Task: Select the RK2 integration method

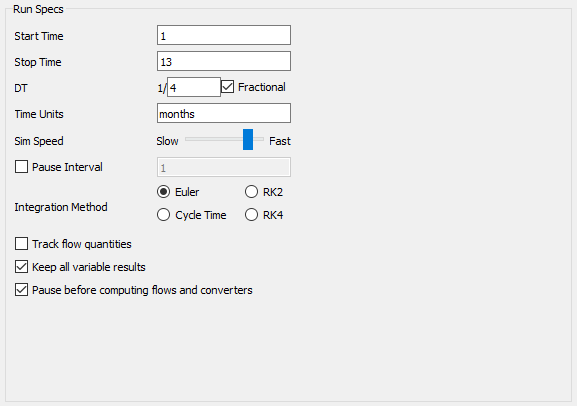Action: [x=251, y=192]
